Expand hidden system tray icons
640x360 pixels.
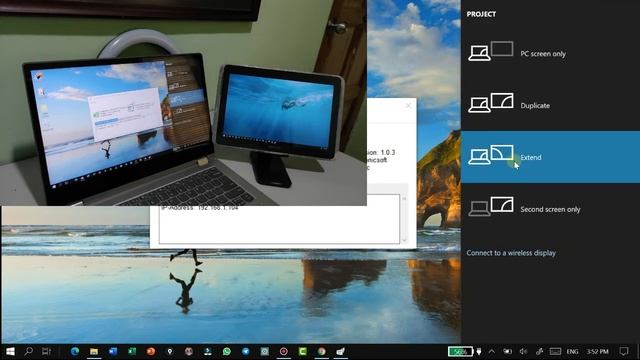(492, 351)
